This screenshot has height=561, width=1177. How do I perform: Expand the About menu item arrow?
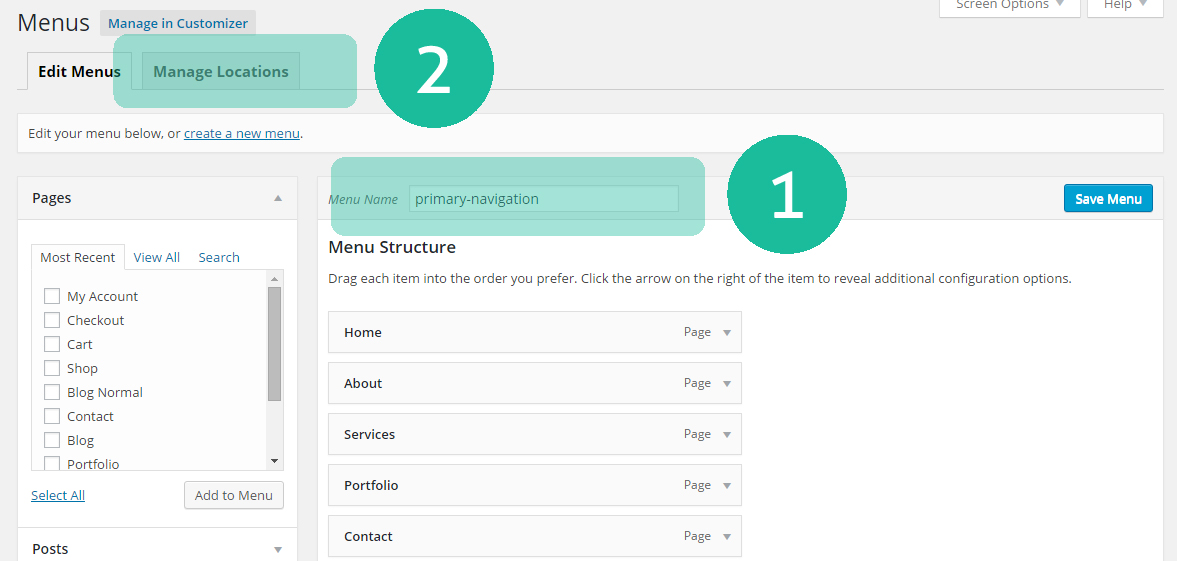coord(727,384)
